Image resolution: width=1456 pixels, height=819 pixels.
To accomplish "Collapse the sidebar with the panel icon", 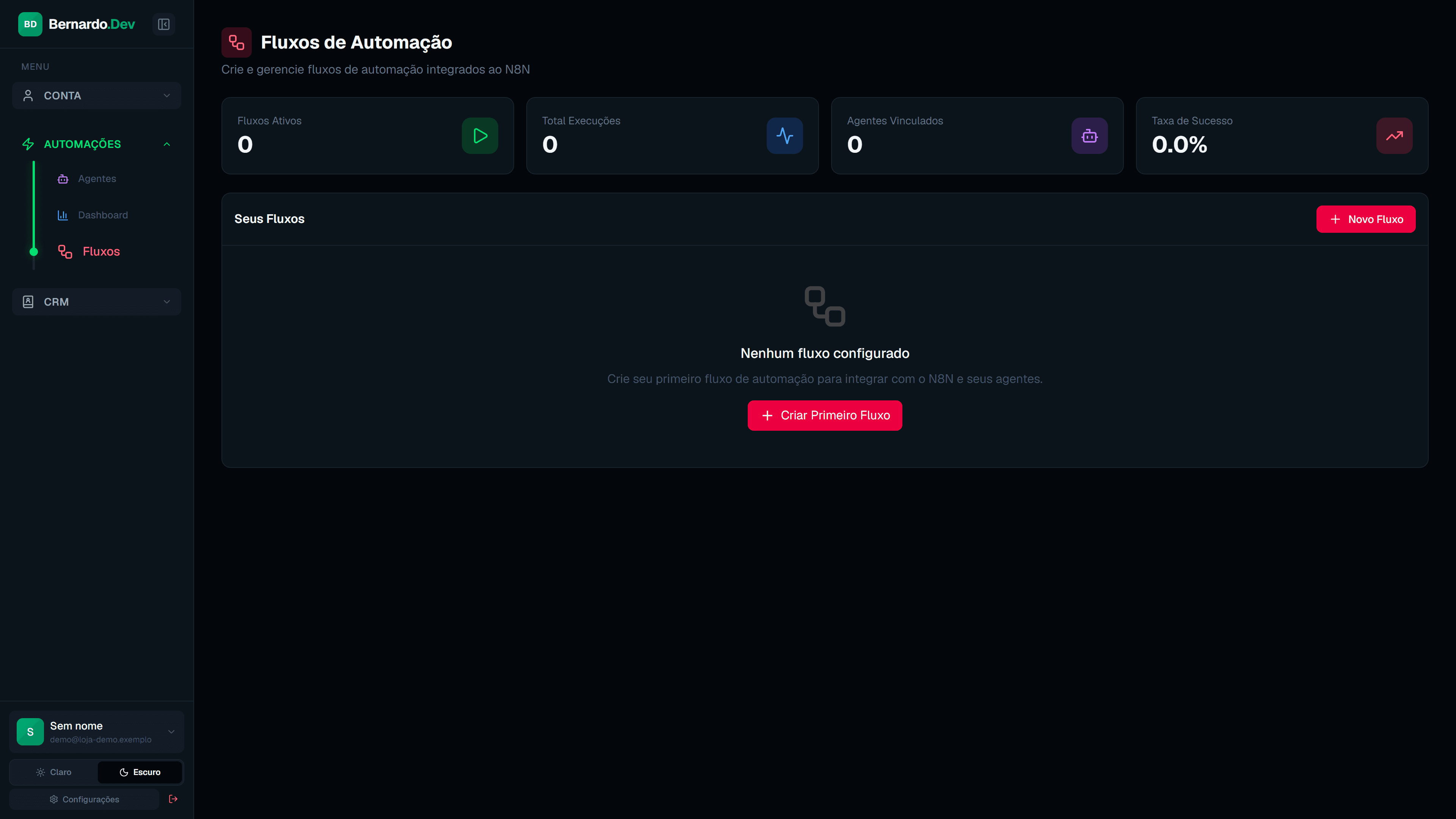I will [163, 24].
